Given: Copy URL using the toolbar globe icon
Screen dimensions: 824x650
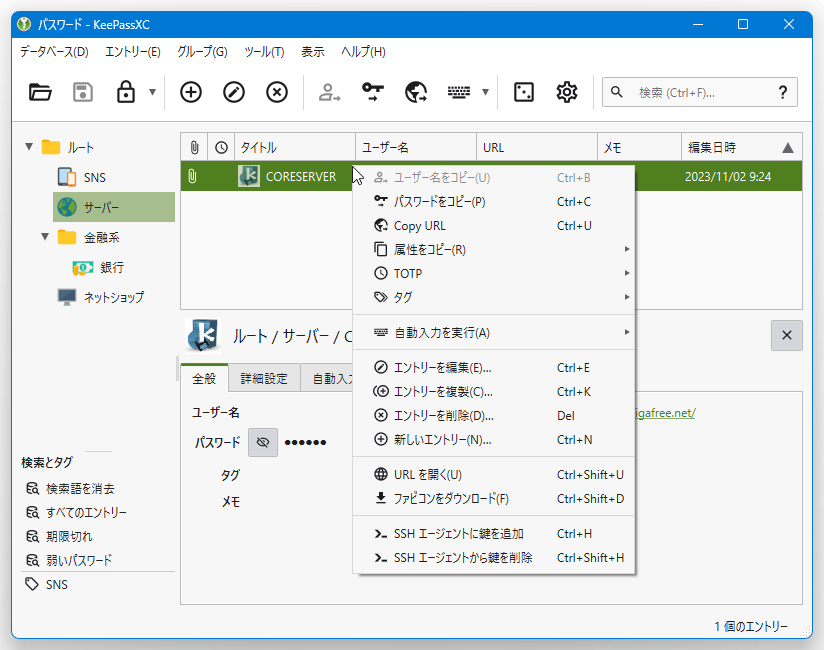Looking at the screenshot, I should (x=416, y=92).
